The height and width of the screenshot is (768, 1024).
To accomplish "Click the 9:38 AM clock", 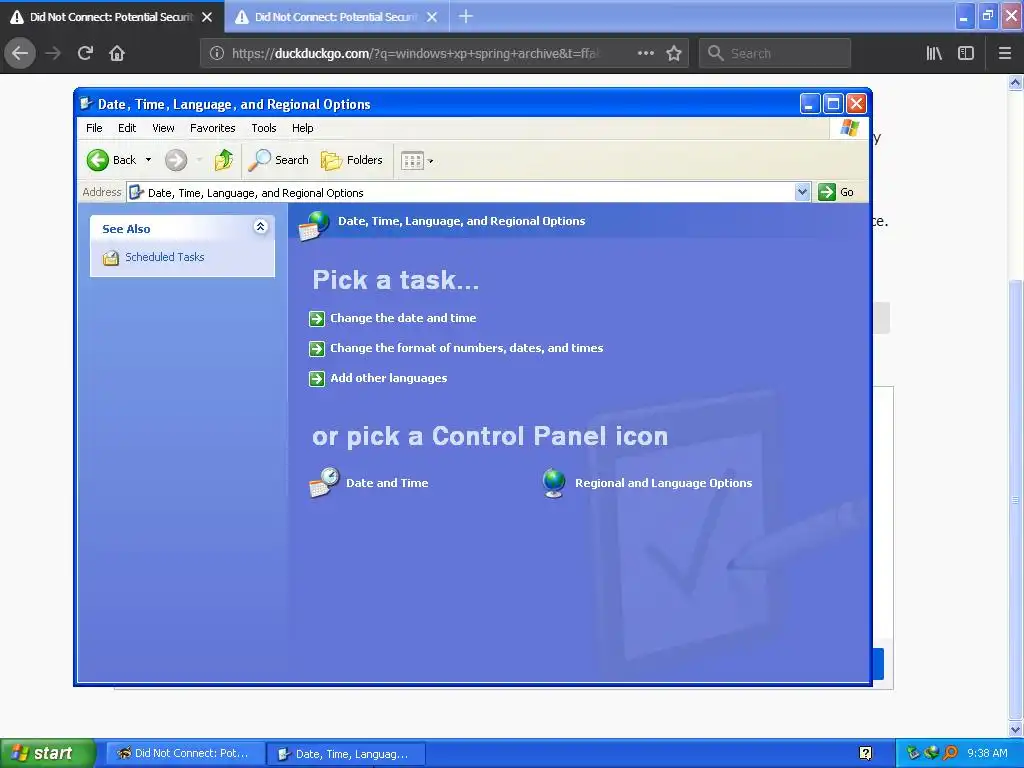I will 987,753.
